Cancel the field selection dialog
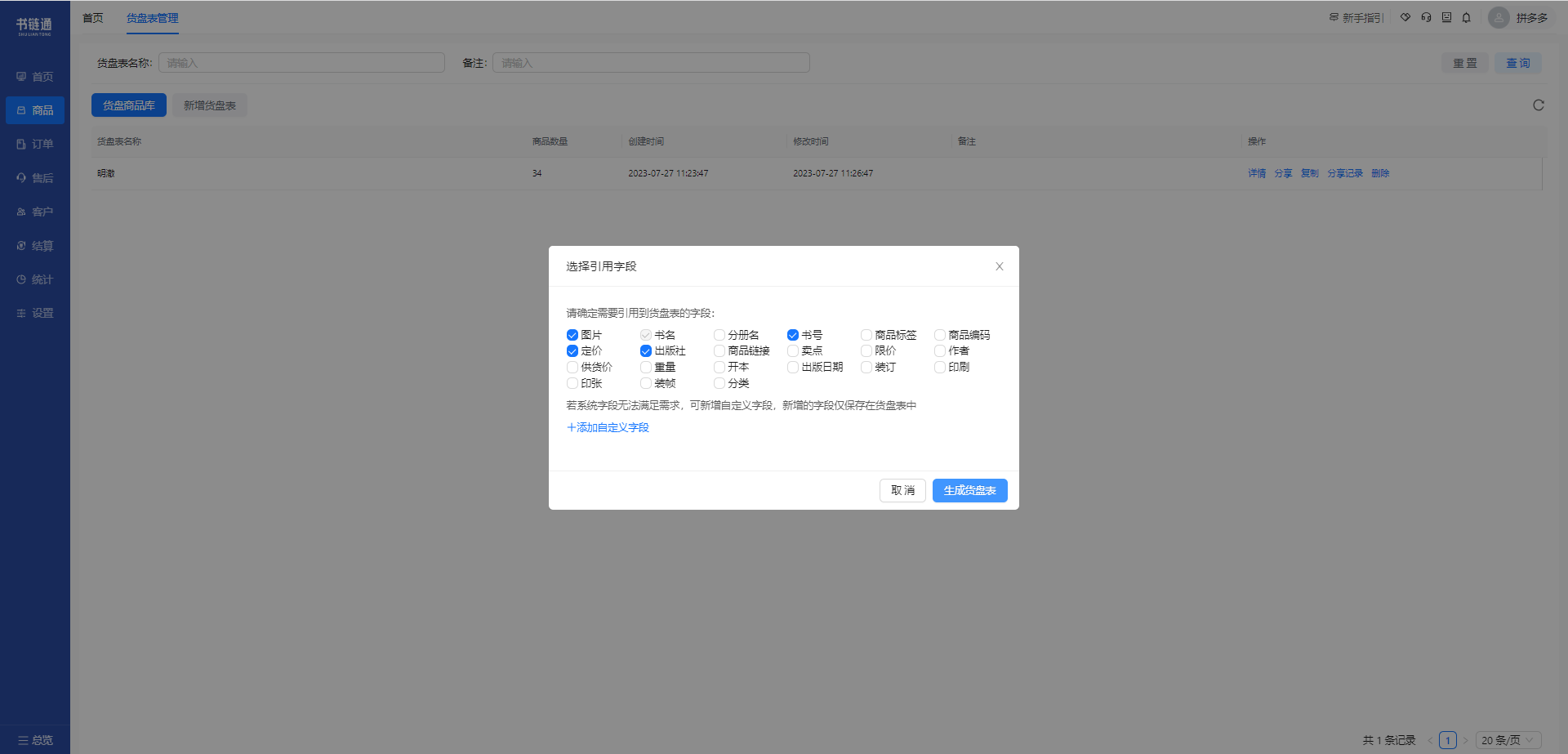The height and width of the screenshot is (754, 1568). point(902,490)
